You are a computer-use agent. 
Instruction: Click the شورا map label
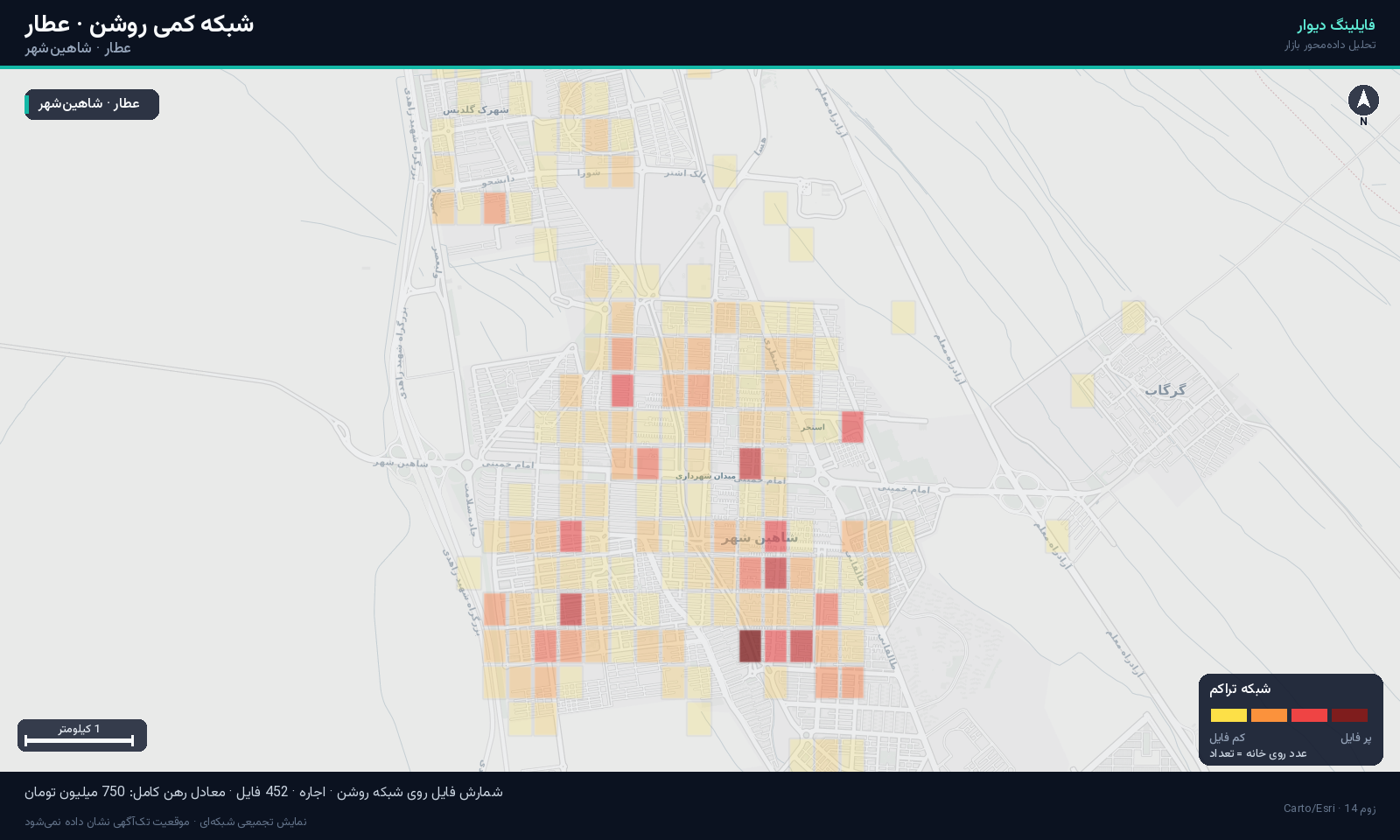pyautogui.click(x=589, y=173)
